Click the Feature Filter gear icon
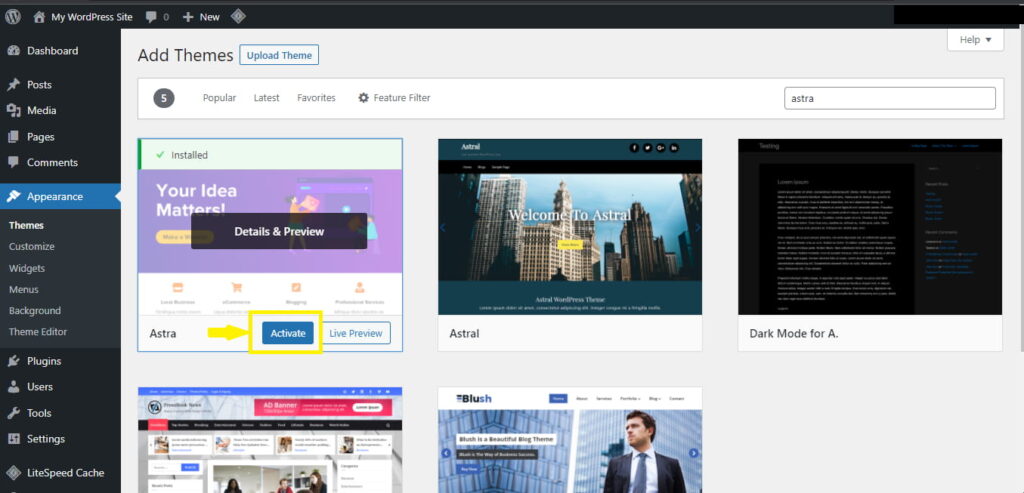 click(364, 98)
